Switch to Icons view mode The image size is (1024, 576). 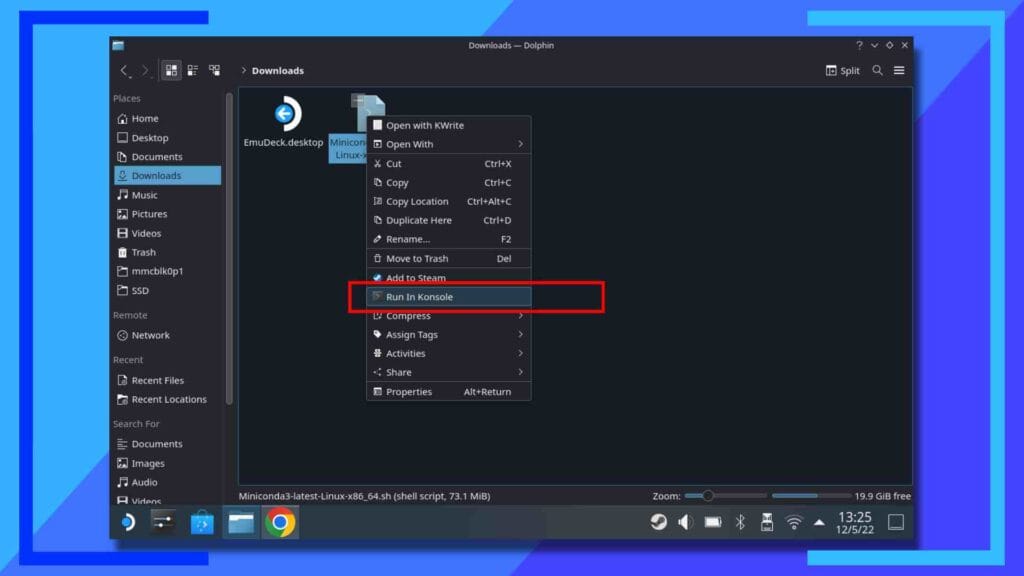(x=171, y=71)
